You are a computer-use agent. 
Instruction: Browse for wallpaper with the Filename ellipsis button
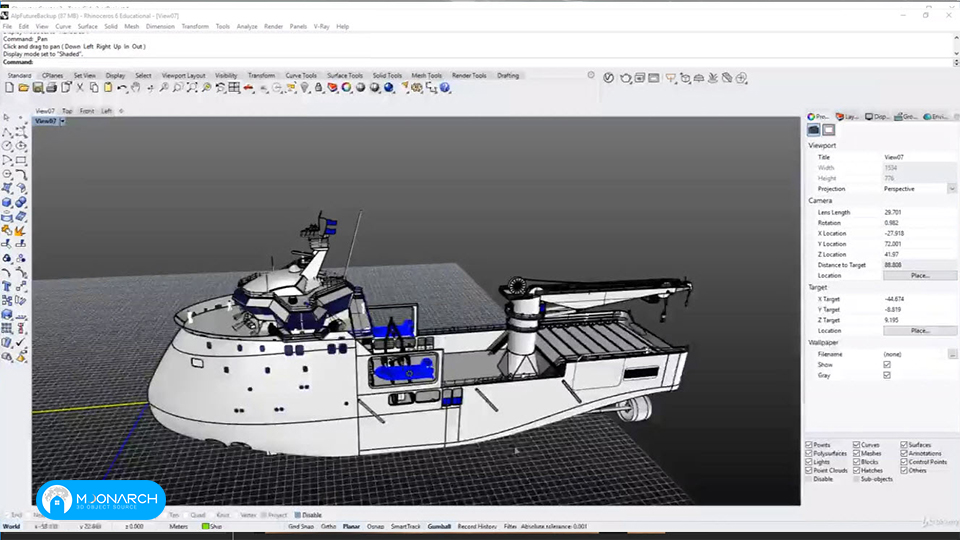coord(952,354)
